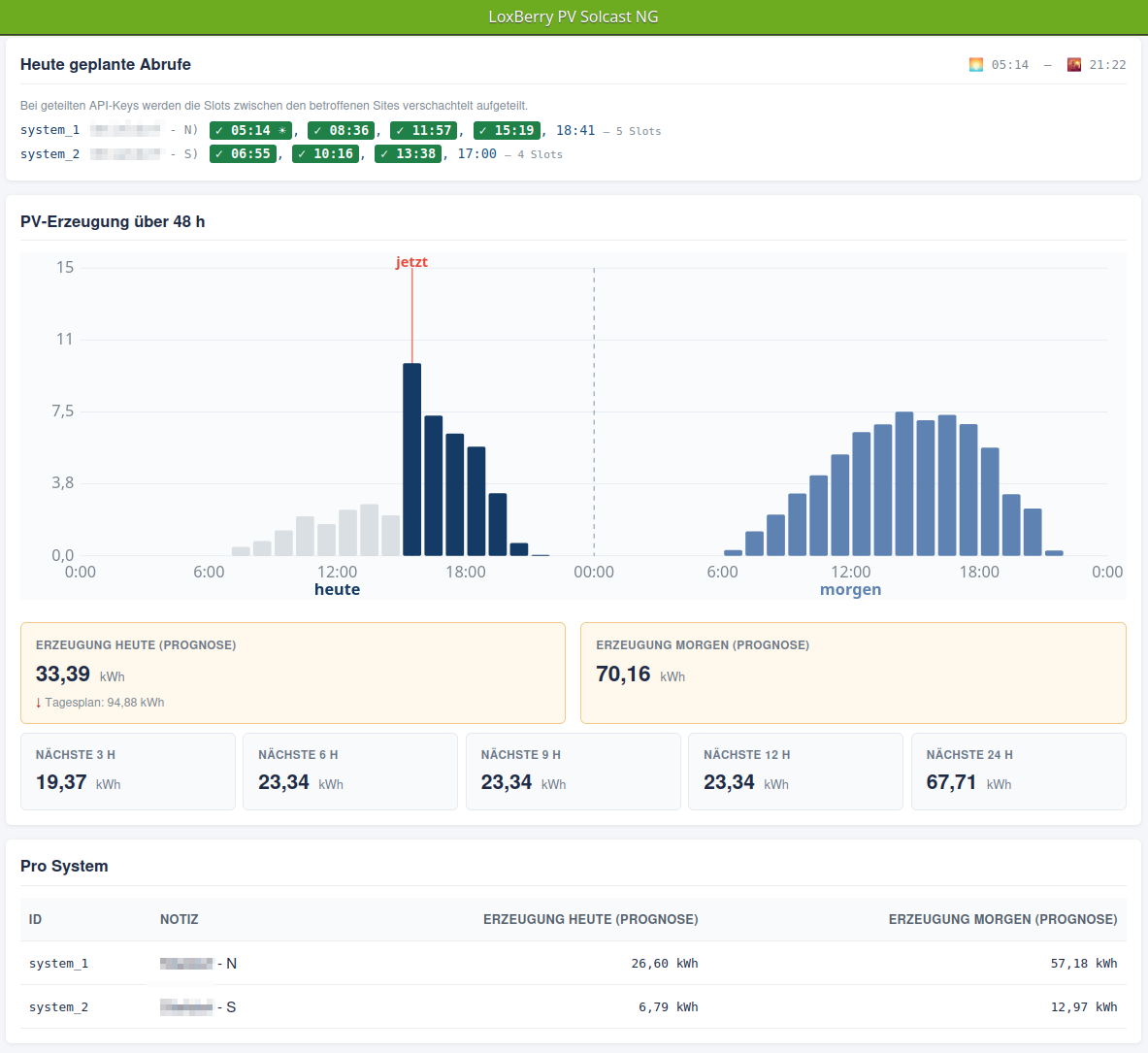Click the red jetzt marker label
The image size is (1148, 1053).
[411, 262]
